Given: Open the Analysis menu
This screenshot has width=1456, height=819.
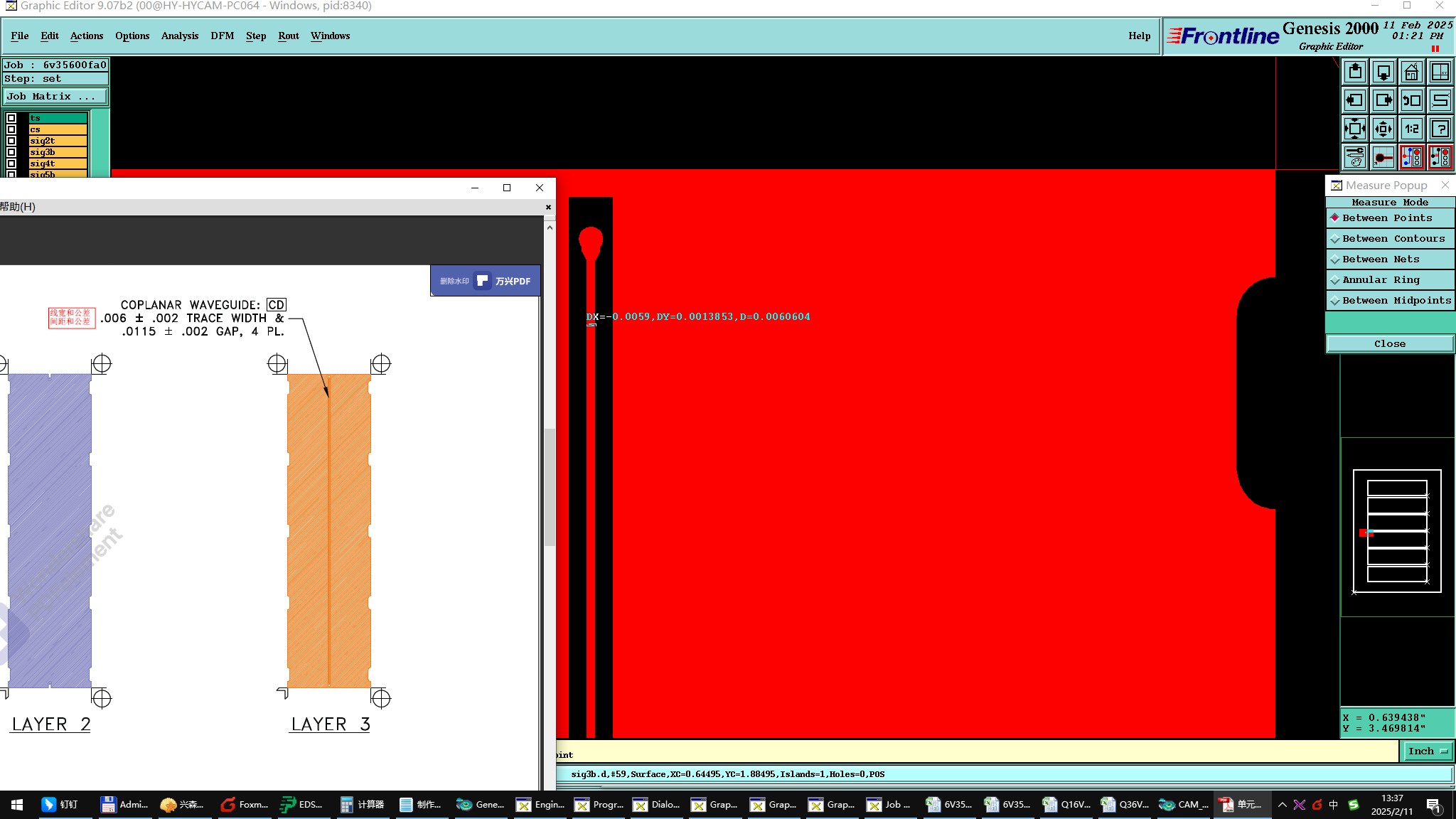Looking at the screenshot, I should pyautogui.click(x=179, y=36).
